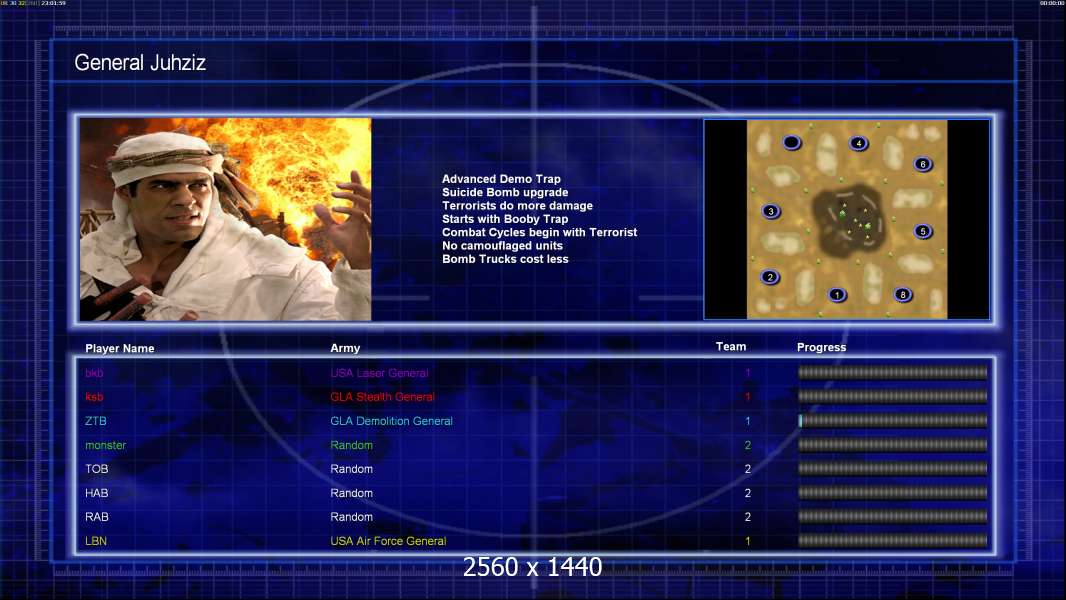This screenshot has height=600, width=1066.
Task: Select start position 2 on the minimap
Action: [770, 277]
